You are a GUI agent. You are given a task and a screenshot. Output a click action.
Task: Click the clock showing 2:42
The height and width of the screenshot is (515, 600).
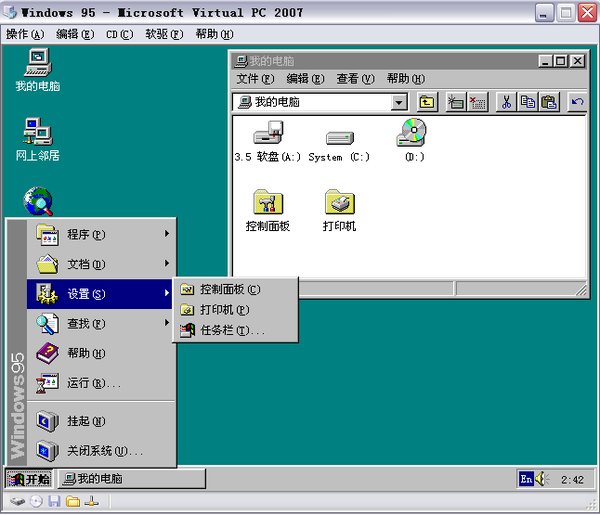point(572,479)
